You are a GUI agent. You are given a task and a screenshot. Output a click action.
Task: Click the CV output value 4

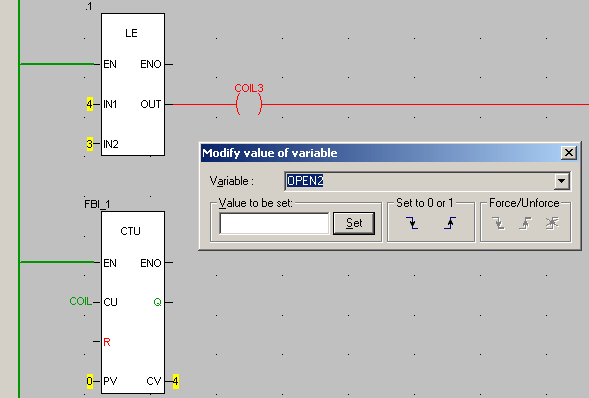click(175, 381)
